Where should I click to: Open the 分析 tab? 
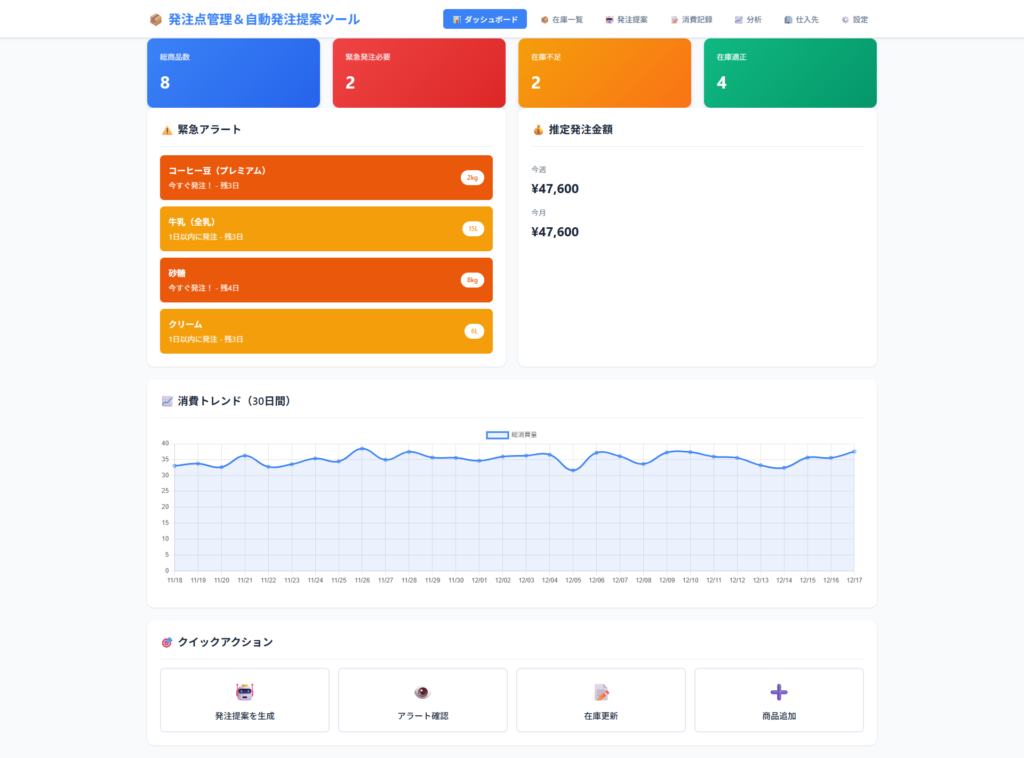[748, 19]
